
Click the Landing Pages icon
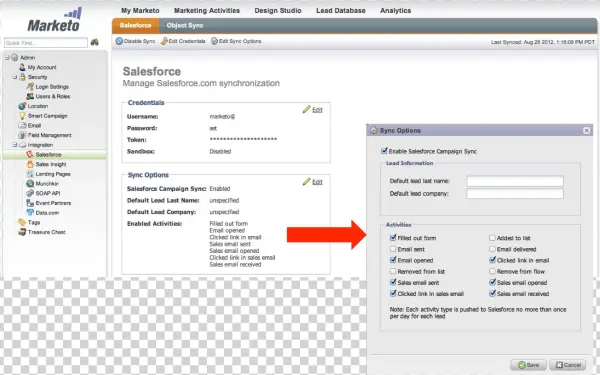click(x=30, y=174)
